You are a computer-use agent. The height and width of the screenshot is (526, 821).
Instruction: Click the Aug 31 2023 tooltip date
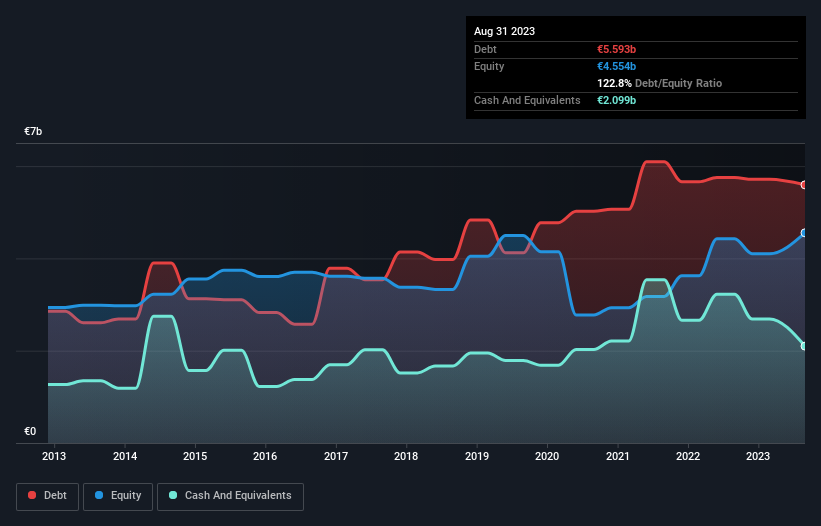[x=505, y=31]
